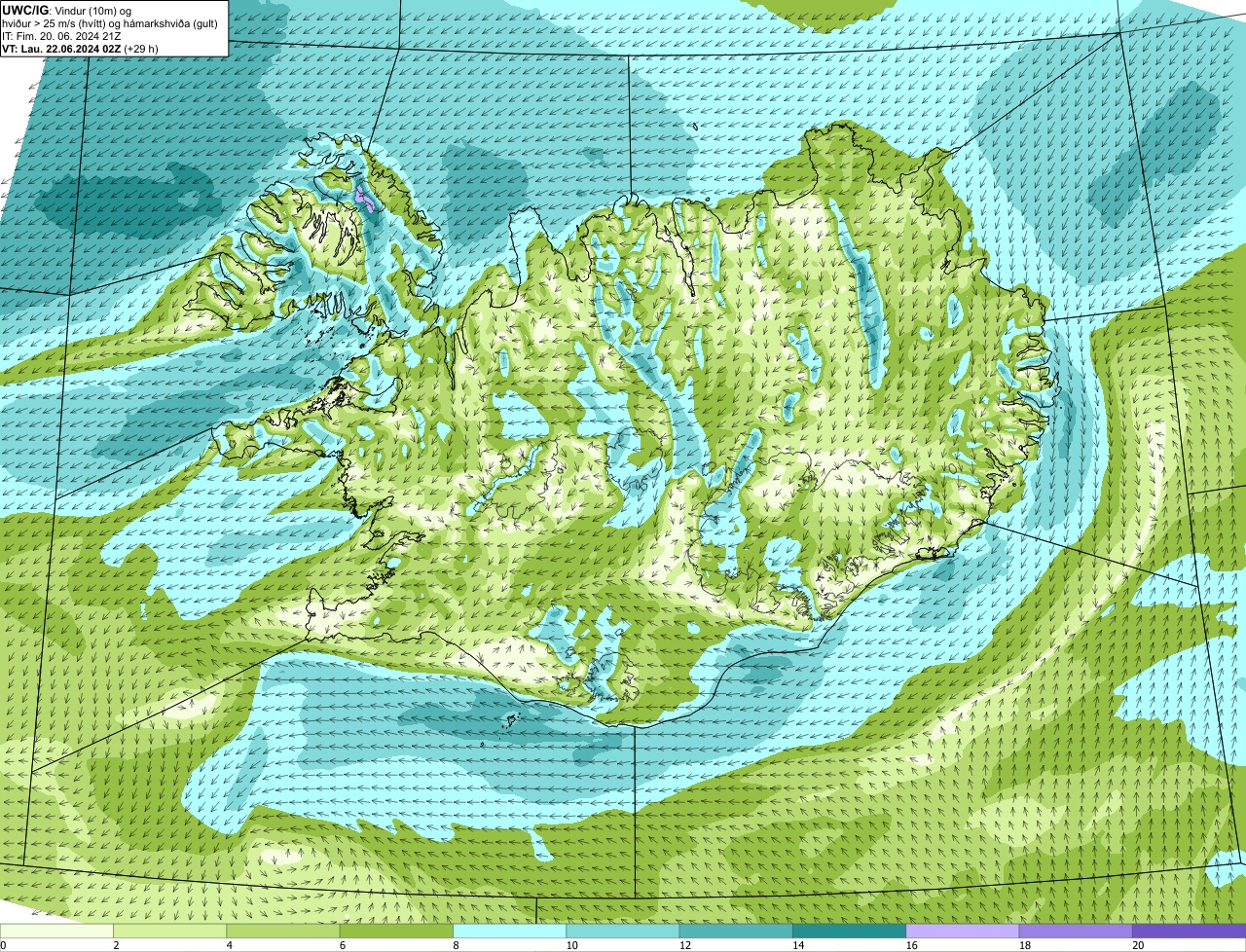Select the purple 18–20 m/s legend swatch
This screenshot has width=1246, height=952.
point(1075,931)
